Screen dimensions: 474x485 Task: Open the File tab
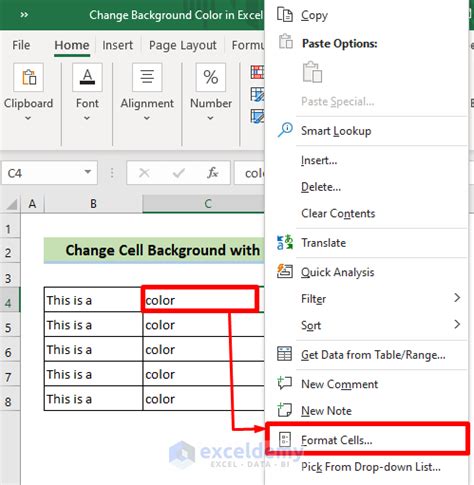(x=21, y=45)
